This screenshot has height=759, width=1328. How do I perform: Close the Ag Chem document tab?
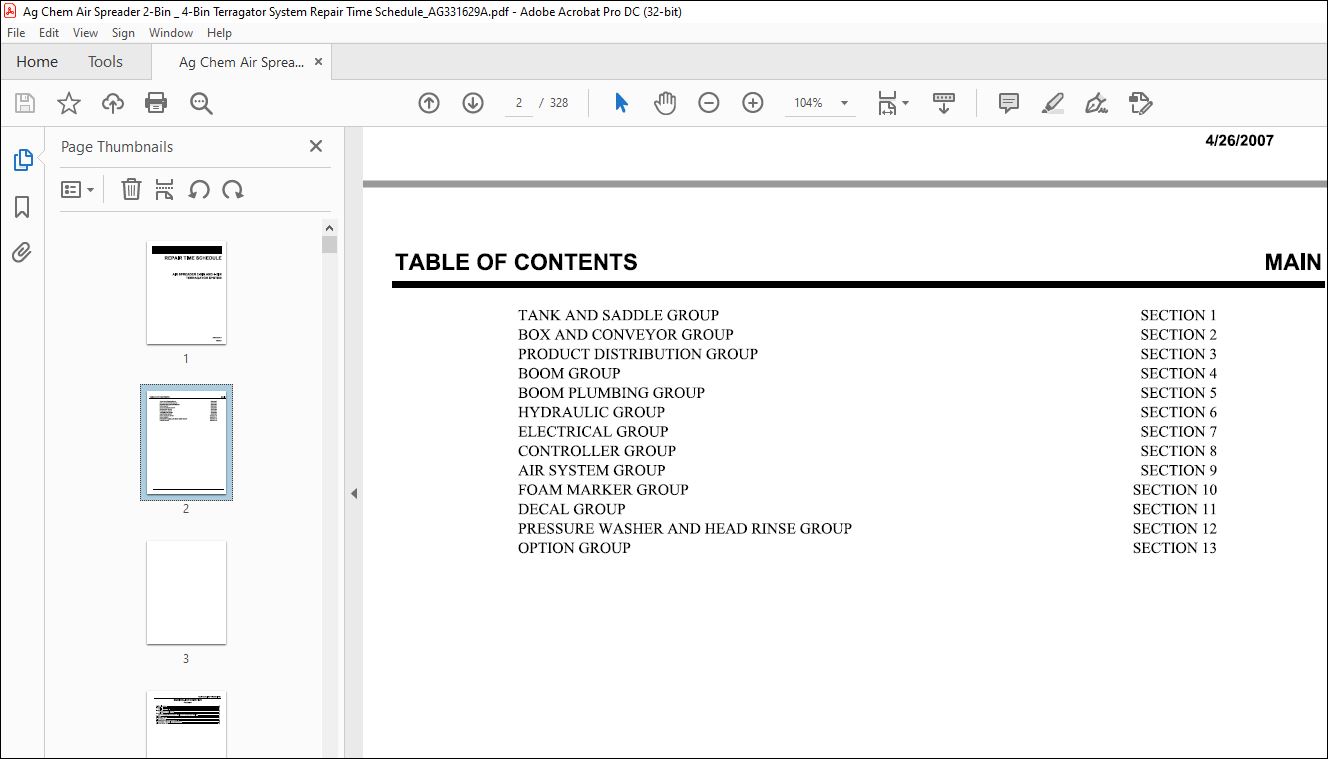[319, 62]
